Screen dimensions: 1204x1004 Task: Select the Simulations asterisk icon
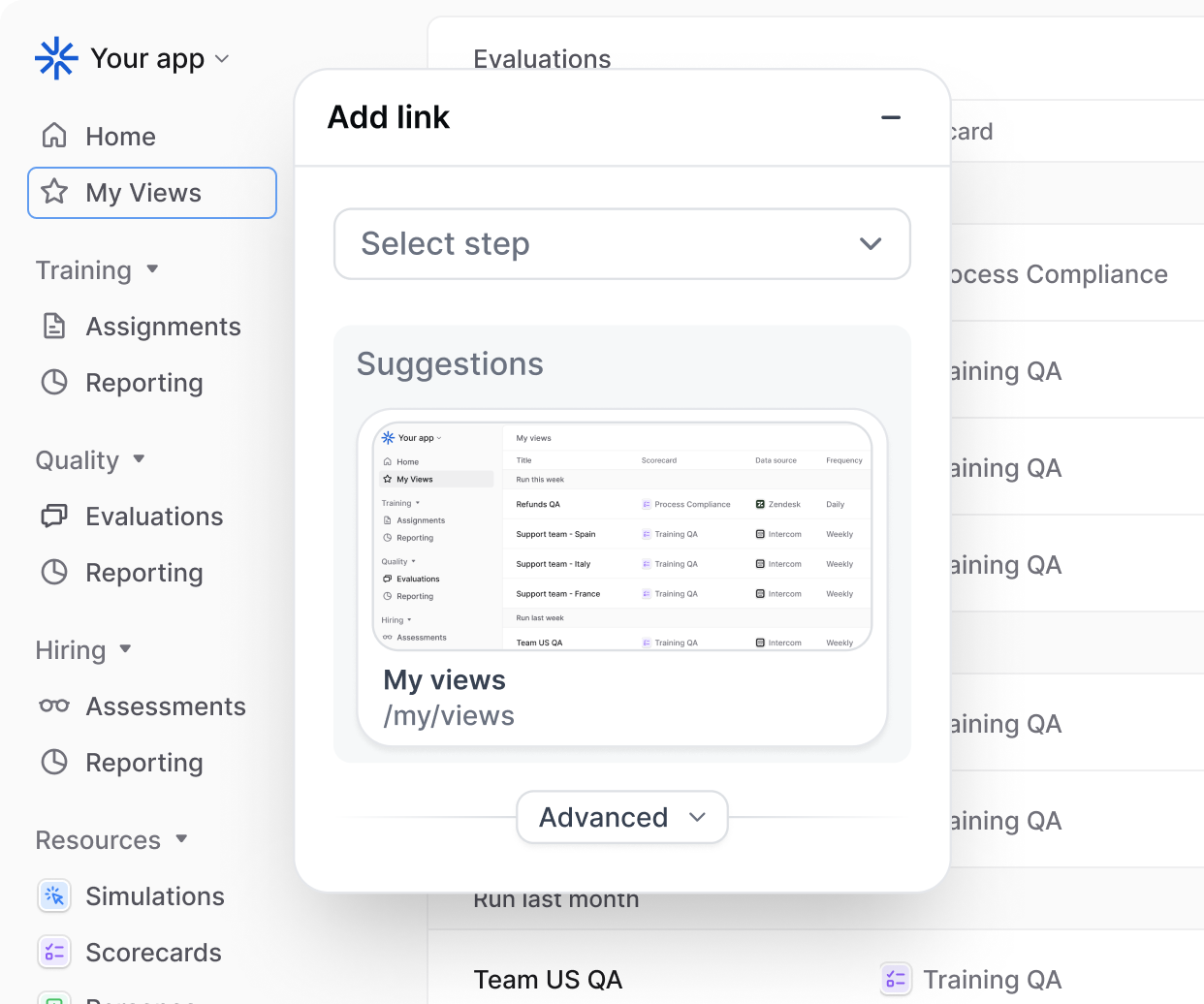54,895
